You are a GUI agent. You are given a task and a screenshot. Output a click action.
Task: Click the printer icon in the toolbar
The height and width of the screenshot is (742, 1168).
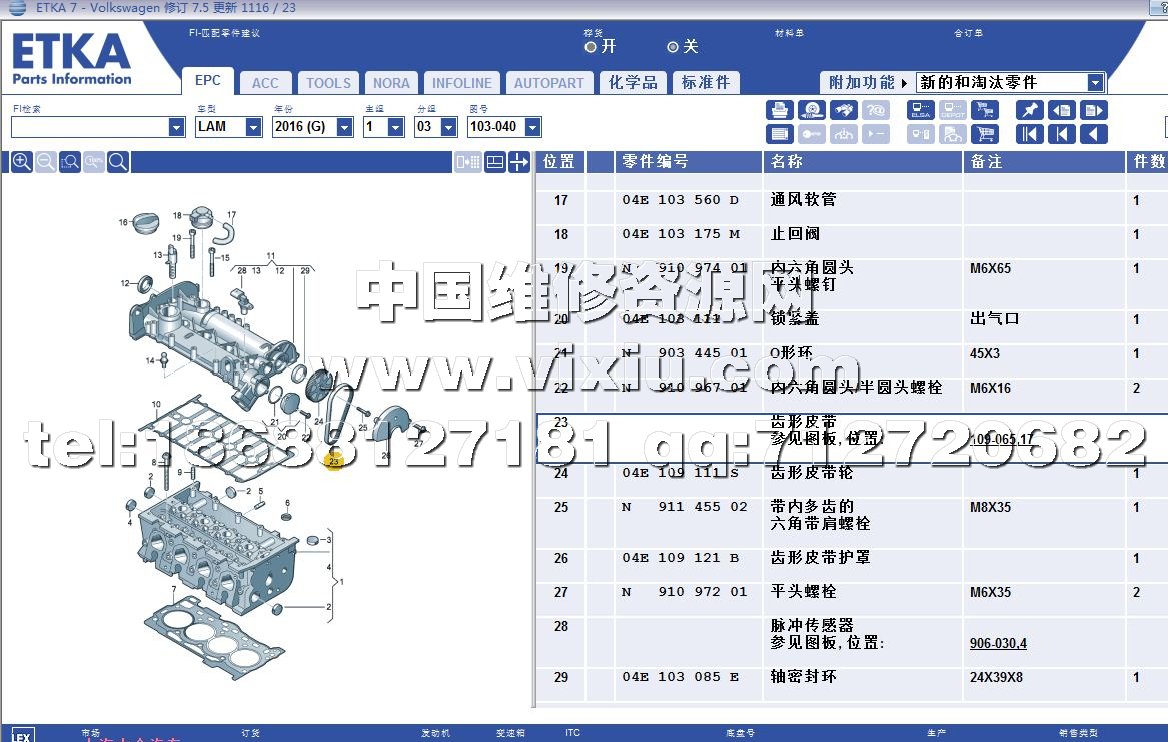(780, 110)
